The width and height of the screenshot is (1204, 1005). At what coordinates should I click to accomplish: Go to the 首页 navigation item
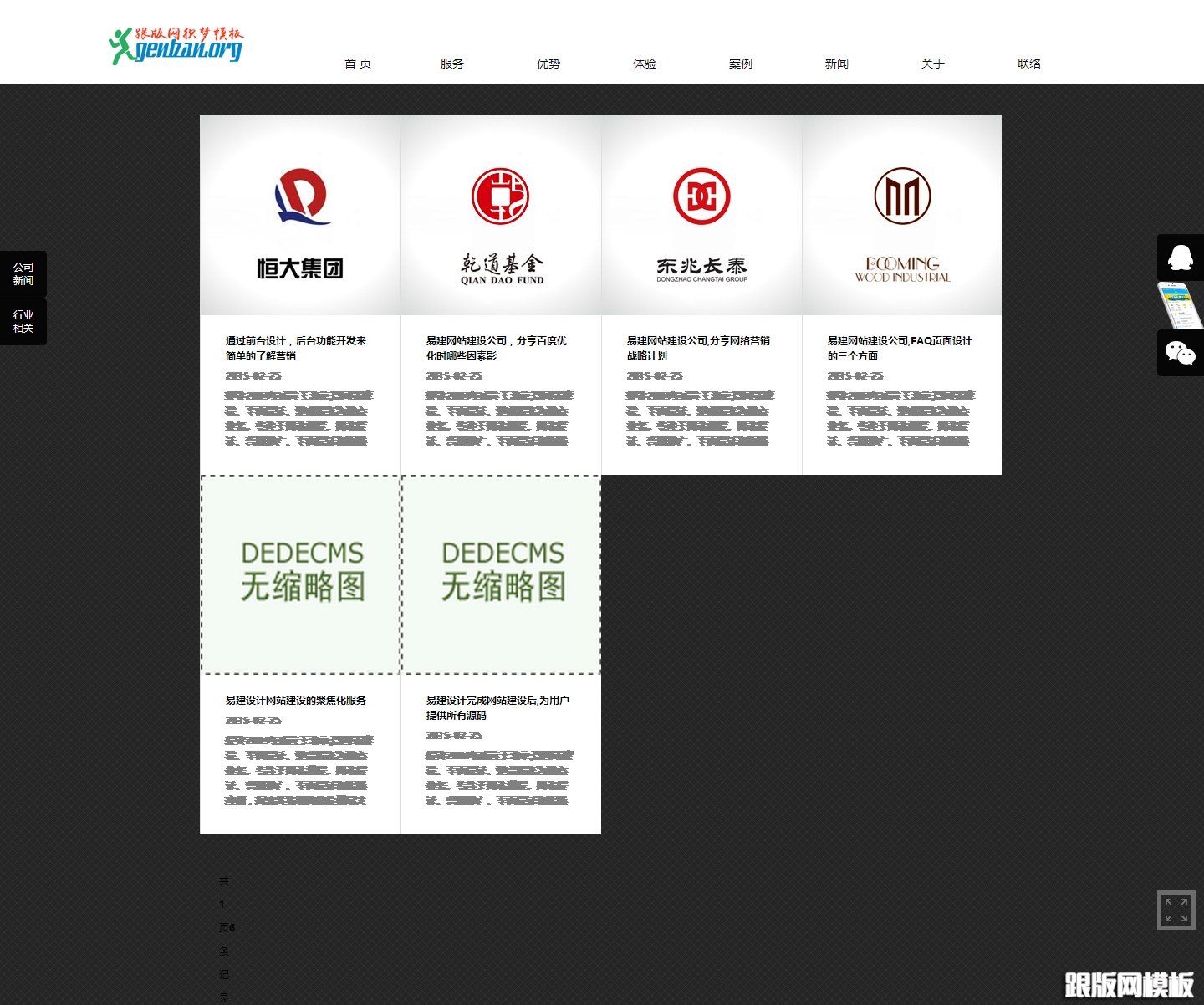(x=357, y=63)
